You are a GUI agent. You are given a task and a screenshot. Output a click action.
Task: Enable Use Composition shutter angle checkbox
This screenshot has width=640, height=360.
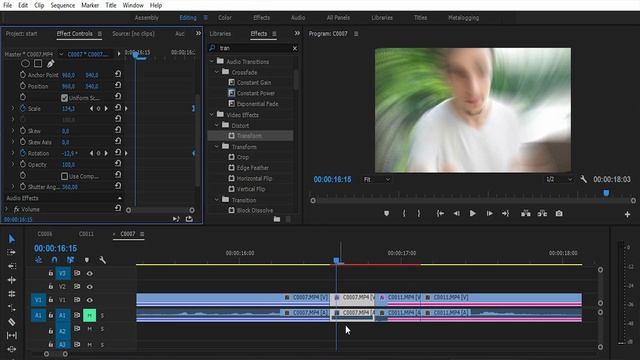tap(64, 176)
